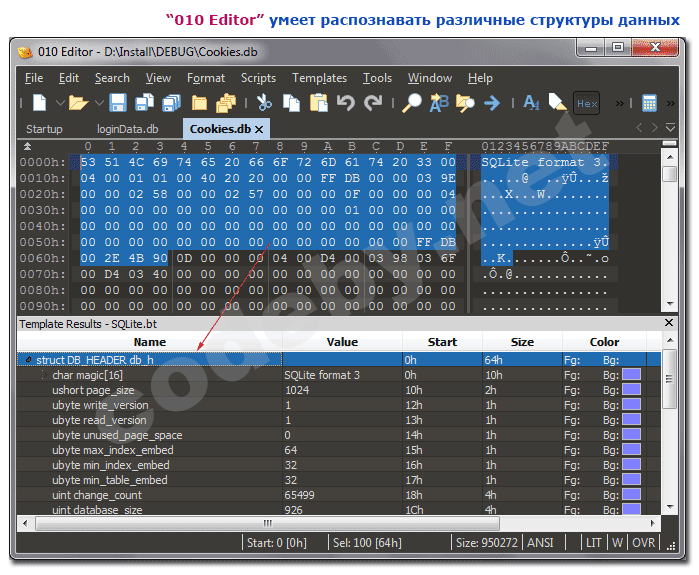Click the Redo arrow icon

click(x=373, y=103)
